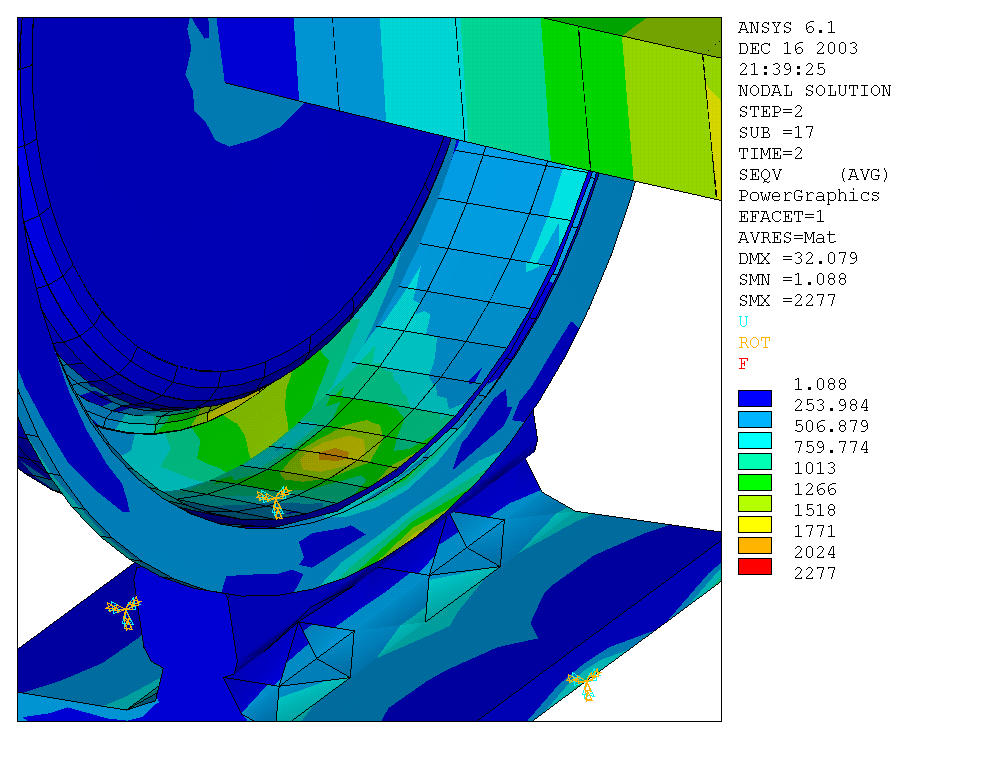Click the TIME=2 text

point(771,153)
